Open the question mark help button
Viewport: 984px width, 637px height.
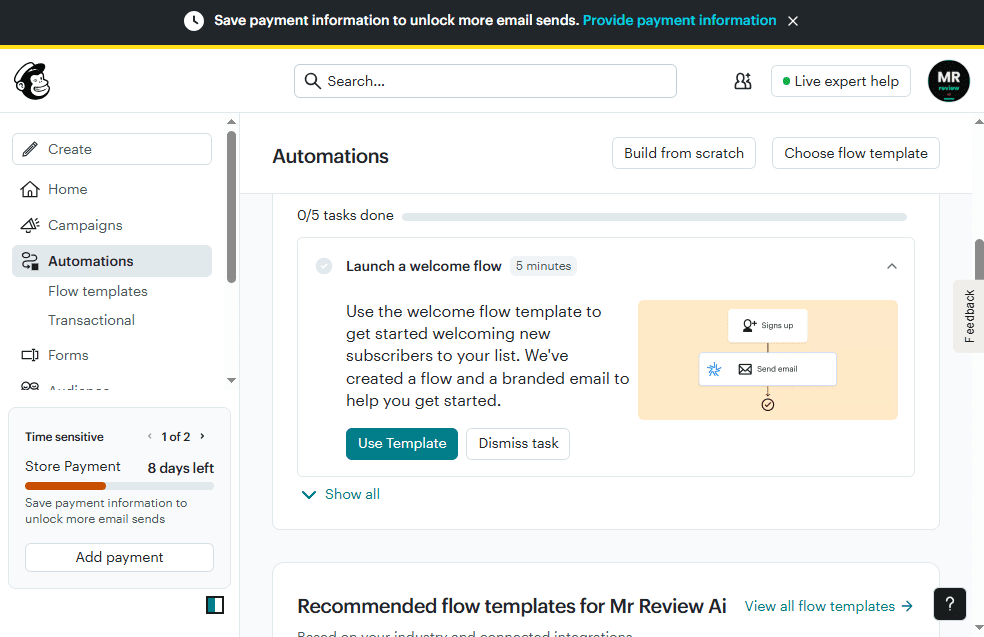[949, 604]
